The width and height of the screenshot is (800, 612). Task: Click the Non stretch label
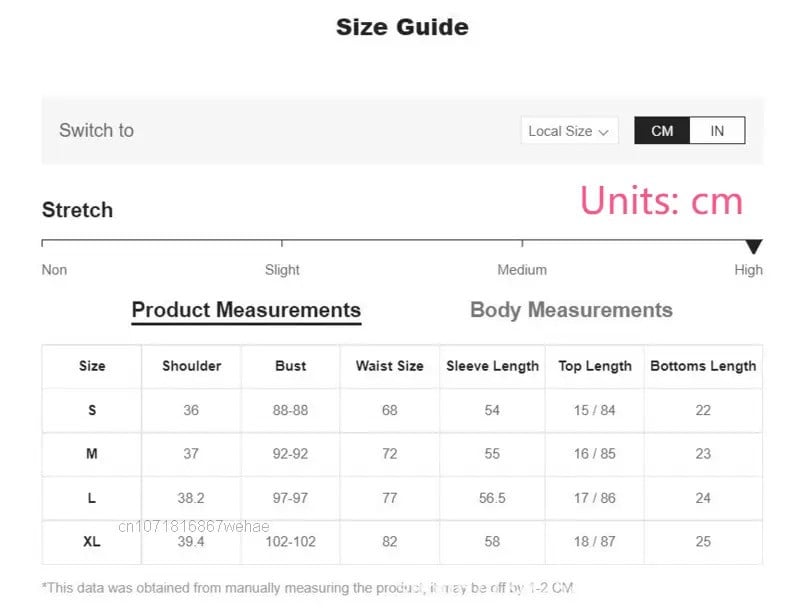coord(54,269)
